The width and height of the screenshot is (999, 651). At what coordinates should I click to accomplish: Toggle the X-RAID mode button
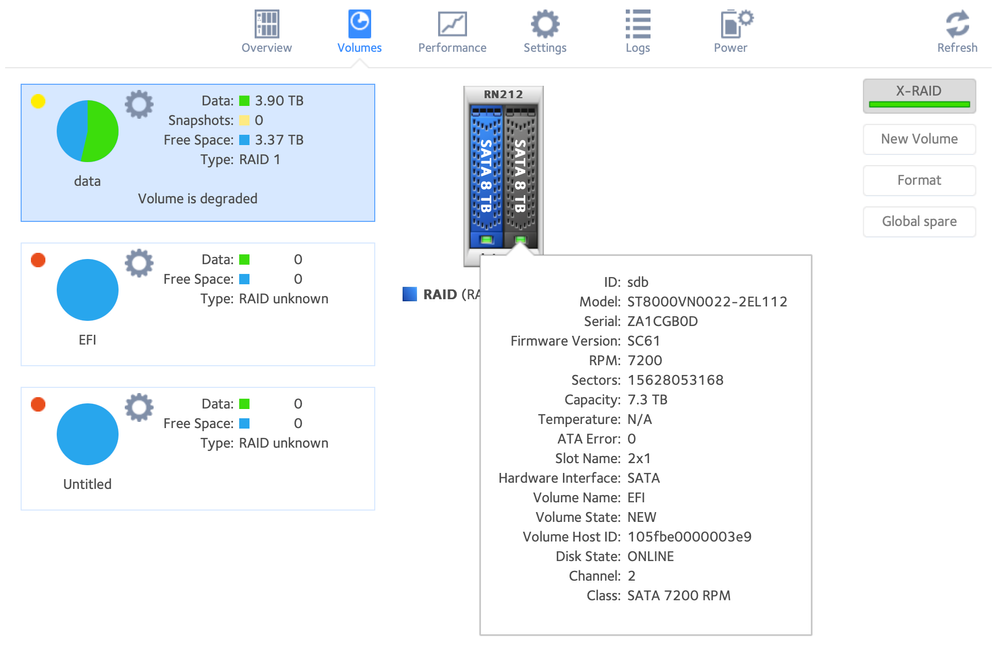(919, 95)
